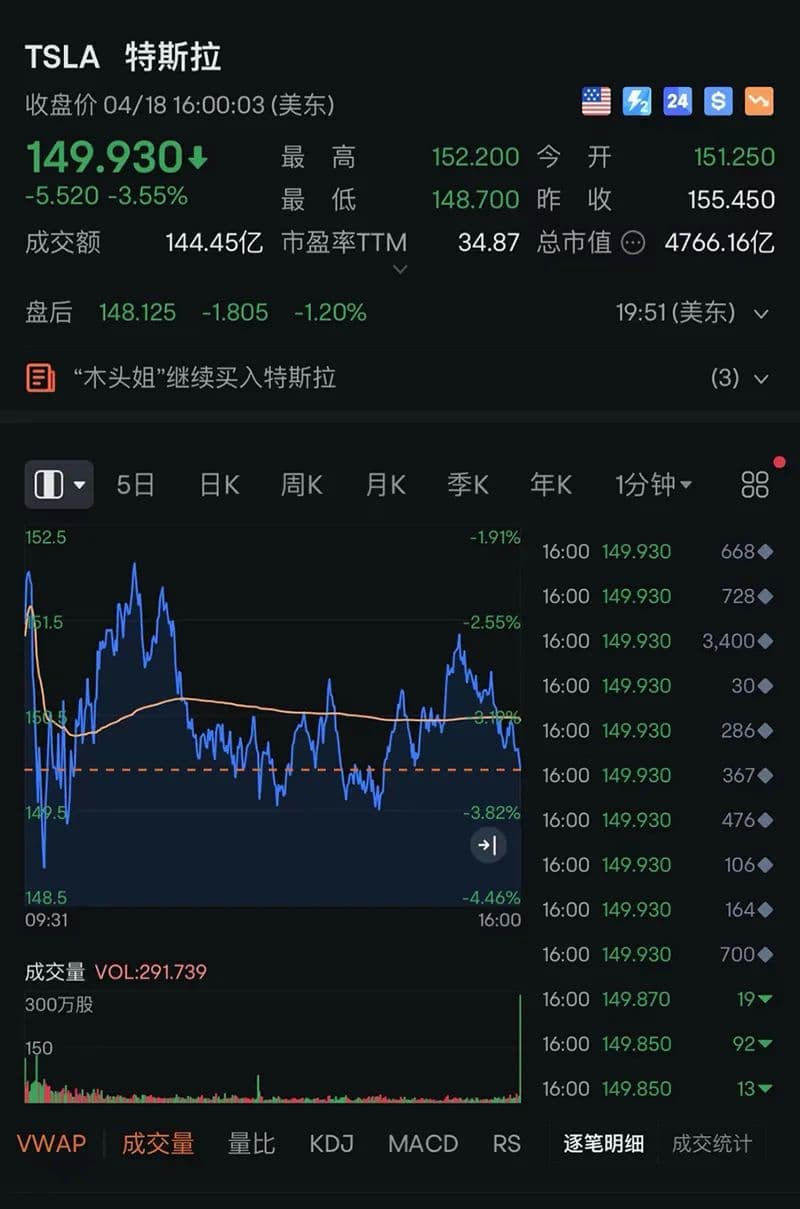The height and width of the screenshot is (1209, 800).
Task: Expand the news list chevron next to (3)
Action: [x=761, y=378]
